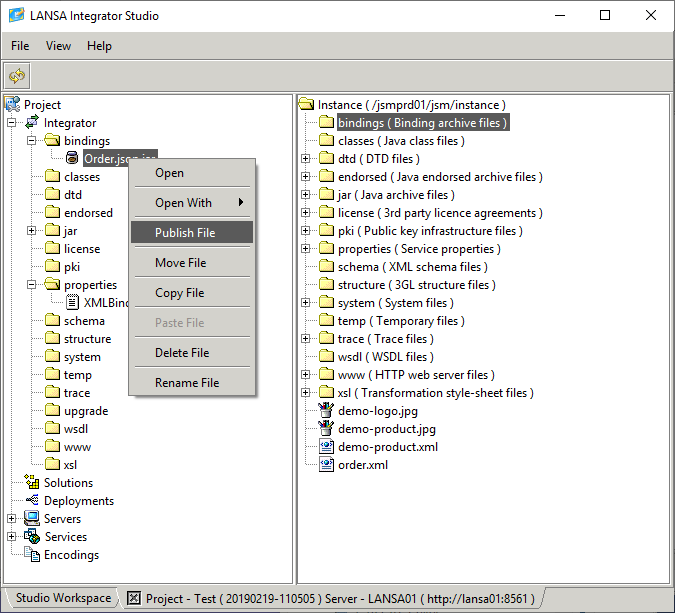Click the Servers node icon
This screenshot has width=675, height=613.
click(32, 519)
